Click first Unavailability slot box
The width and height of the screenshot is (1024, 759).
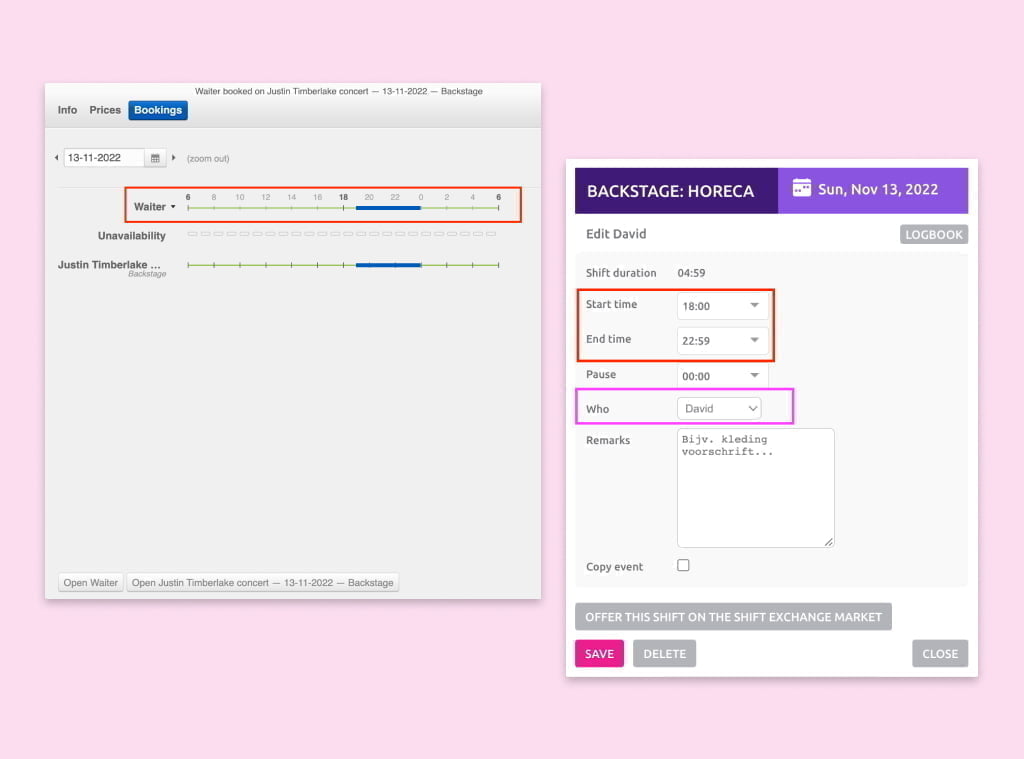tap(191, 235)
